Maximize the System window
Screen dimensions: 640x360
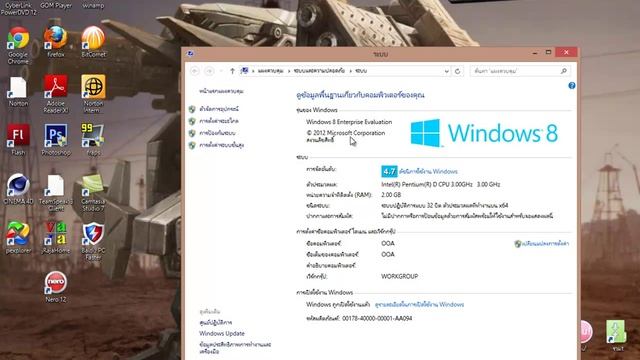[549, 52]
